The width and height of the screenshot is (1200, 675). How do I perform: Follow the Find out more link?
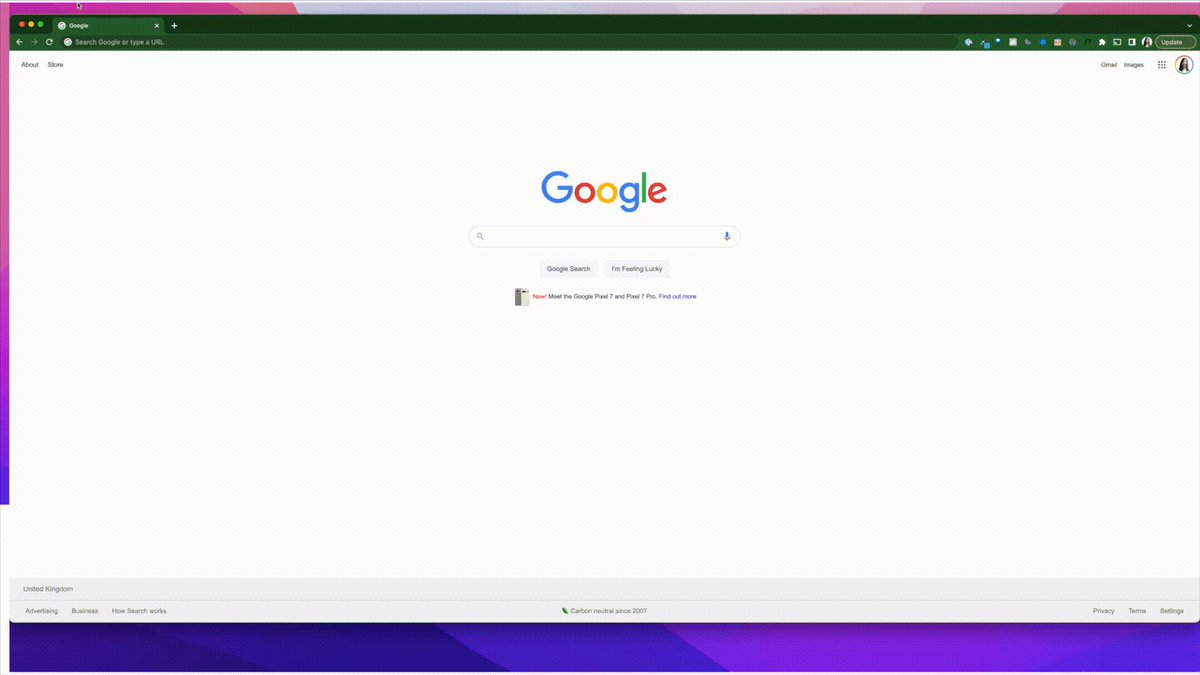(x=678, y=296)
